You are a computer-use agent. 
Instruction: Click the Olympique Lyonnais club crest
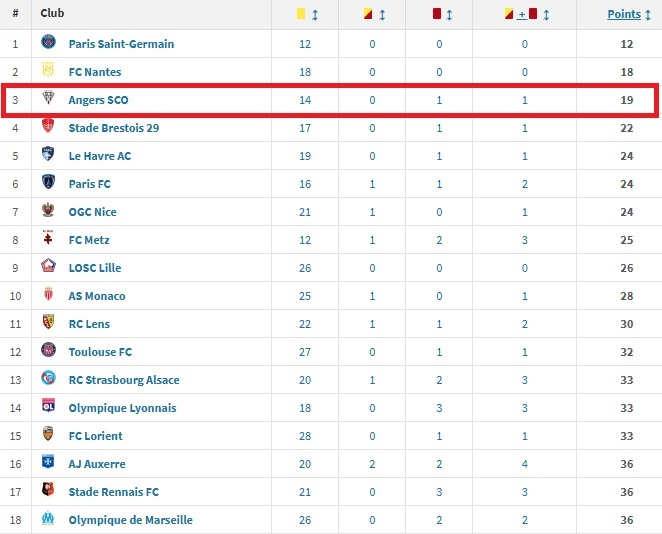point(48,407)
